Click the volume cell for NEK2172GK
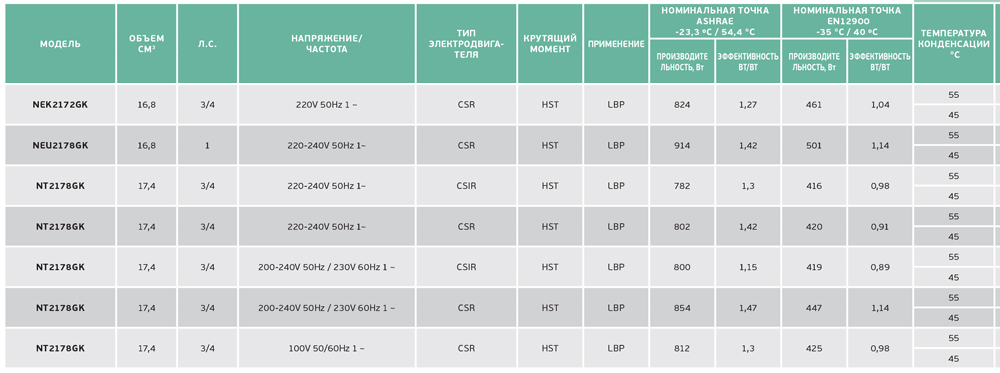Viewport: 1000px width, 373px height. (147, 105)
